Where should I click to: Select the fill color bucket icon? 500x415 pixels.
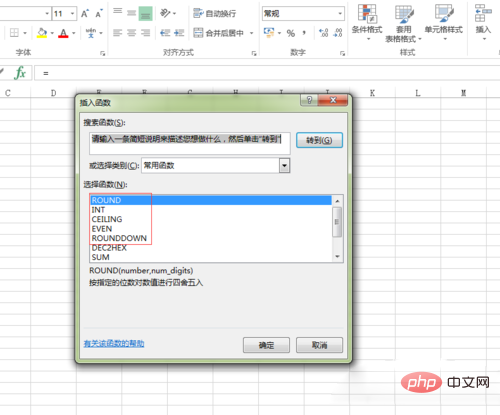click(42, 33)
